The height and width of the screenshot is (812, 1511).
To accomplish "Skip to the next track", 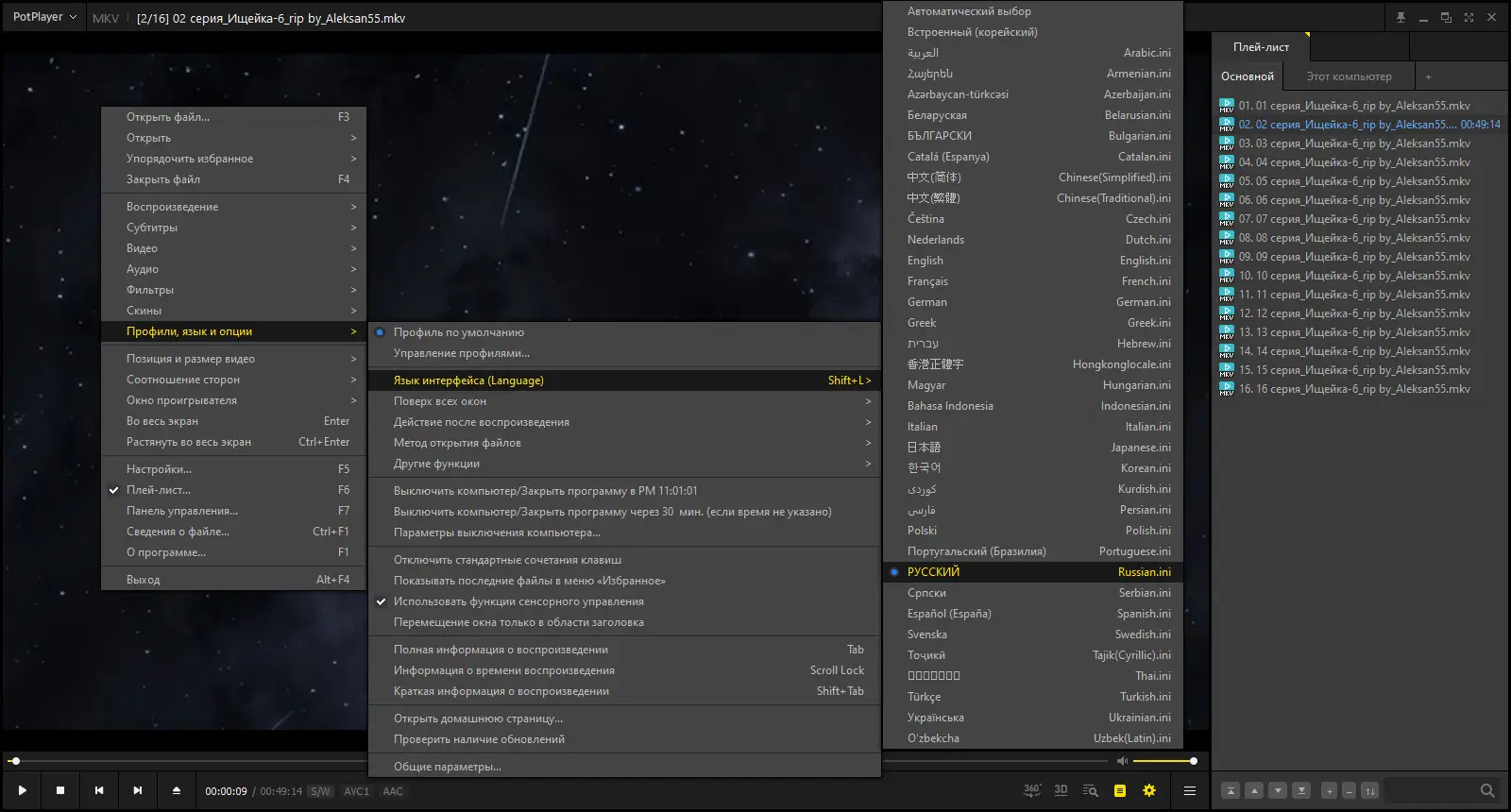I will point(138,790).
